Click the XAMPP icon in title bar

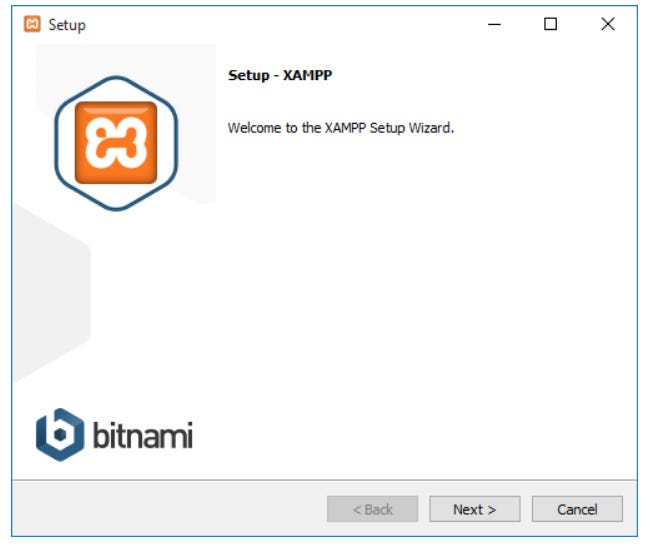click(32, 24)
